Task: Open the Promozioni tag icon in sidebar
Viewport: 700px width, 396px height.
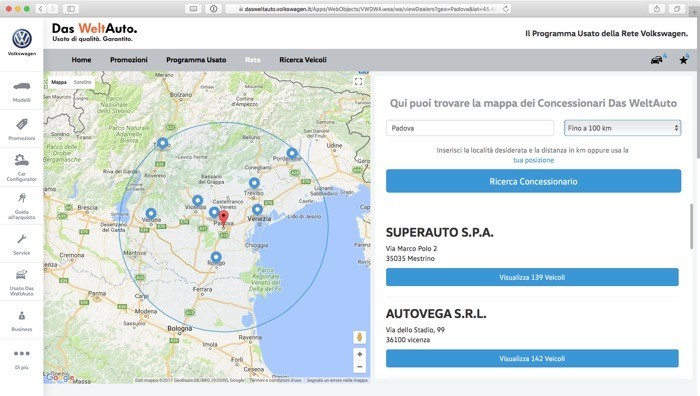Action: click(21, 125)
